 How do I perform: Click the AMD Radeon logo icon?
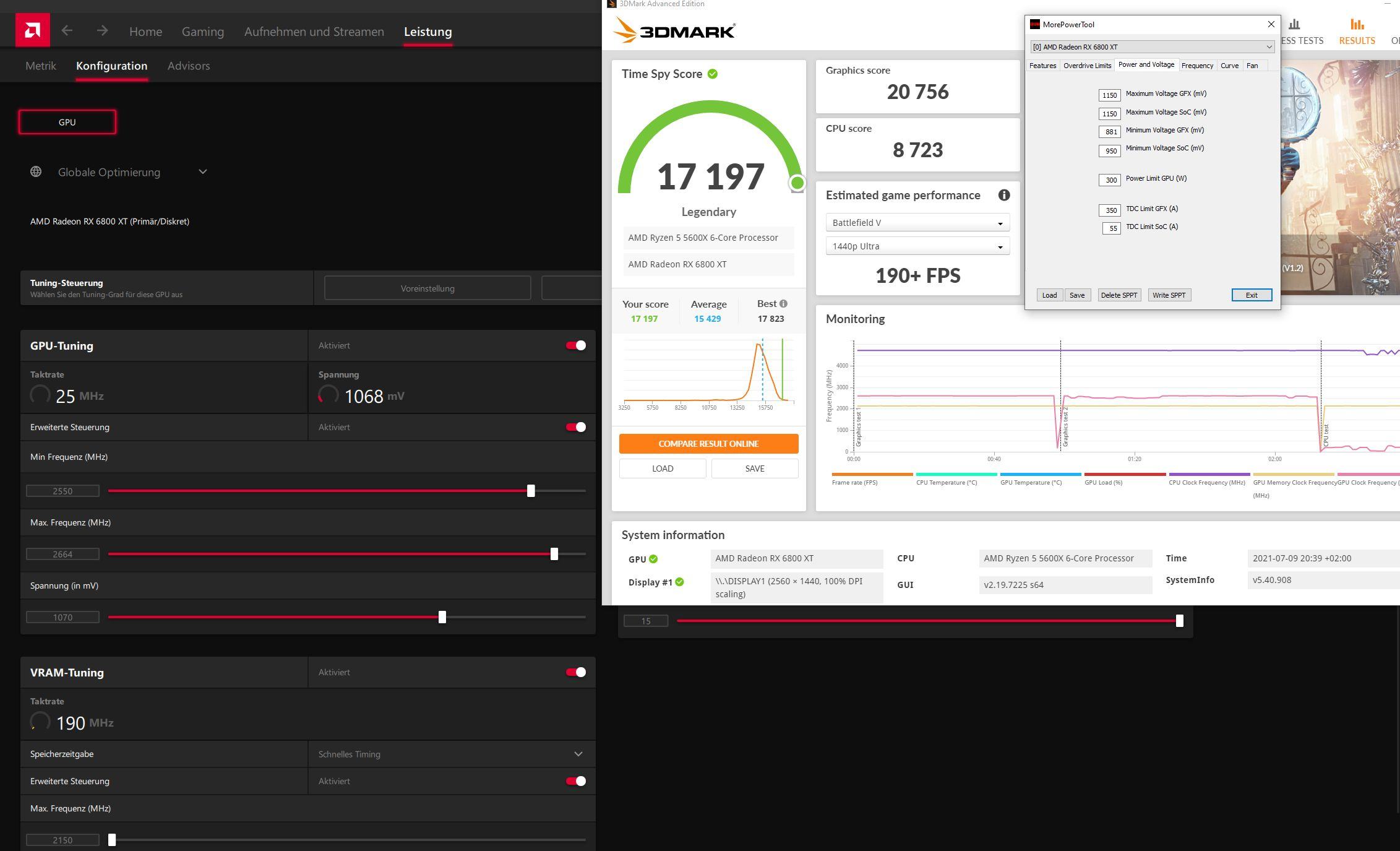32,30
